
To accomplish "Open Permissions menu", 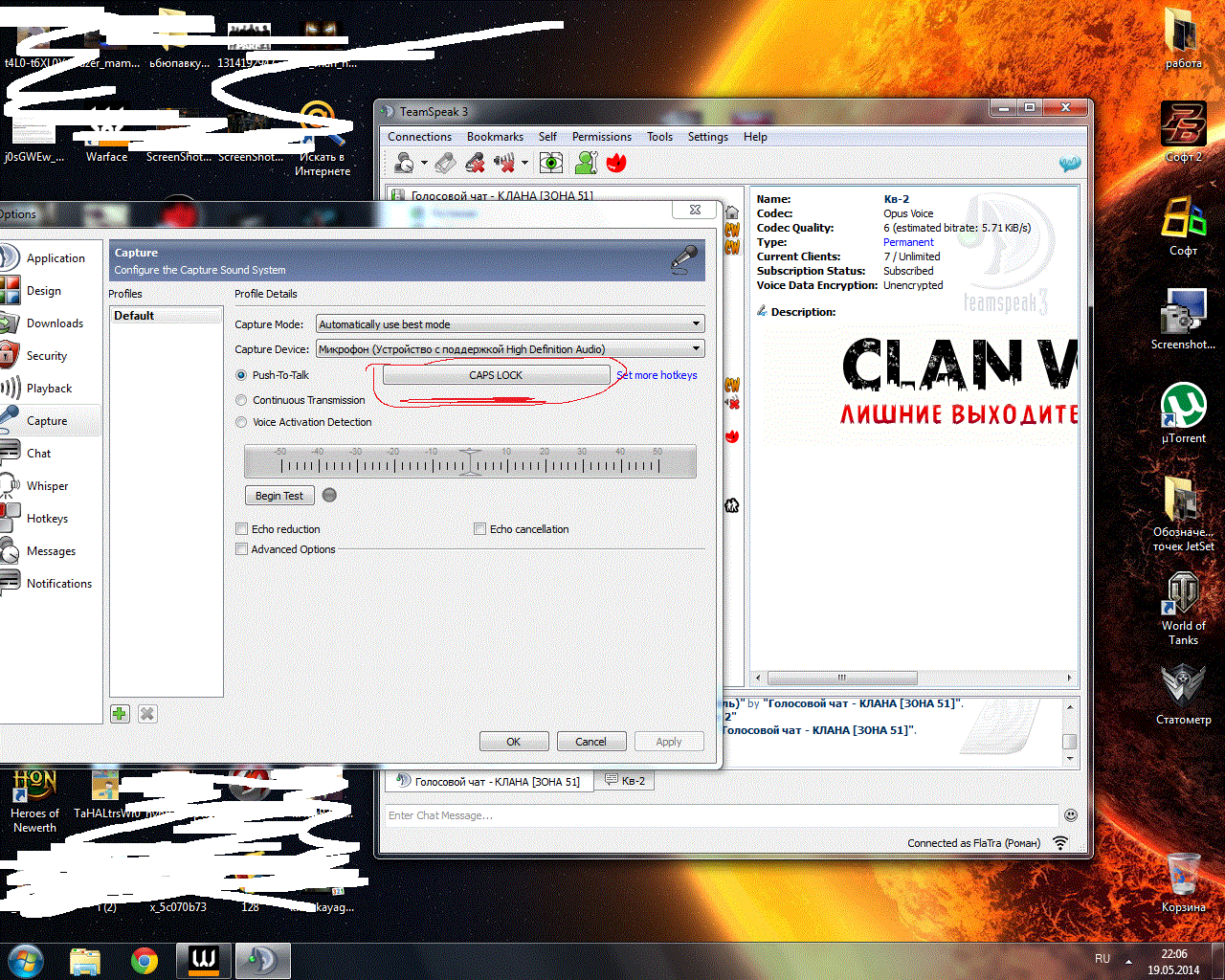I will (x=602, y=137).
